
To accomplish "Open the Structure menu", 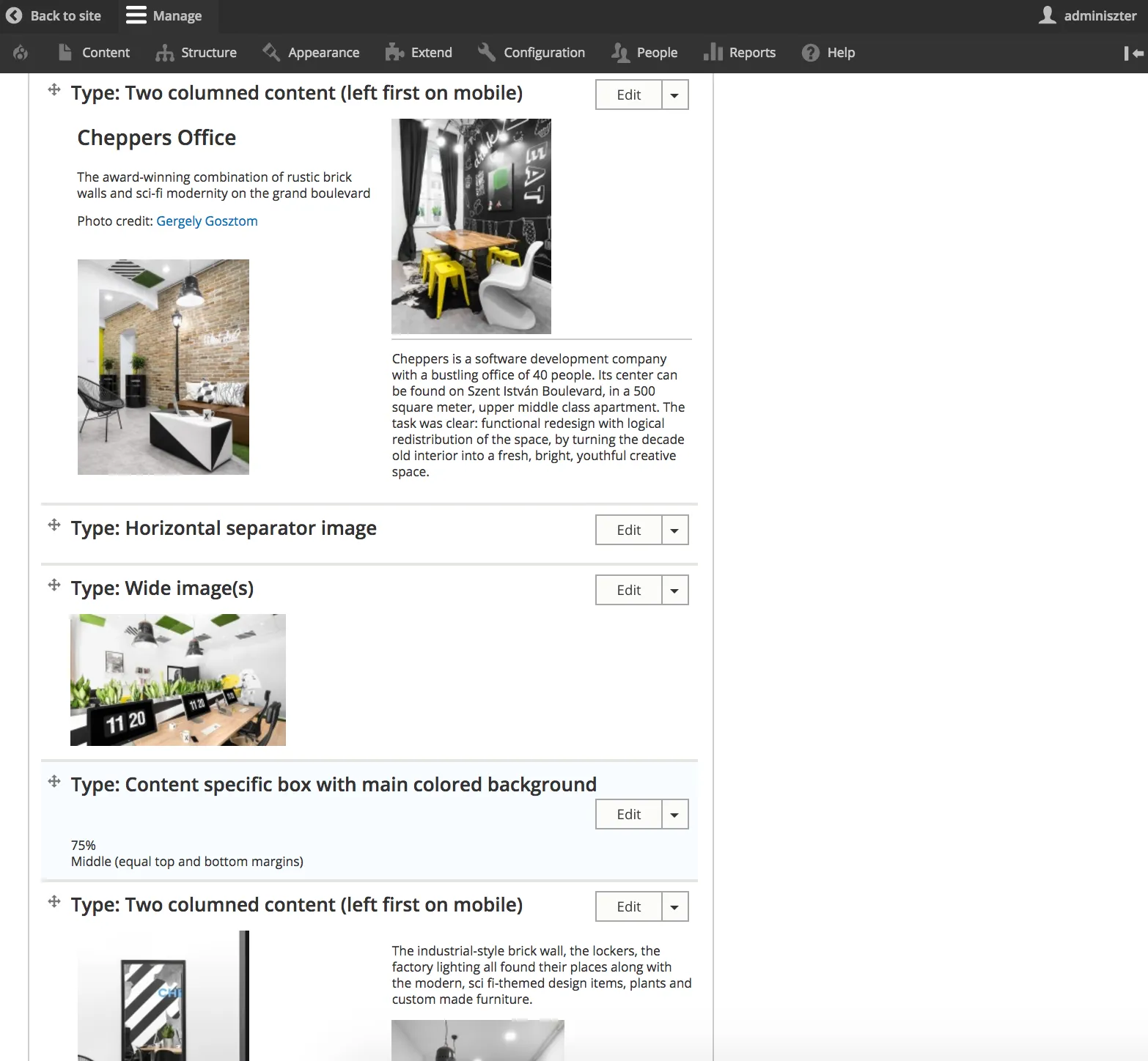I will [x=196, y=53].
